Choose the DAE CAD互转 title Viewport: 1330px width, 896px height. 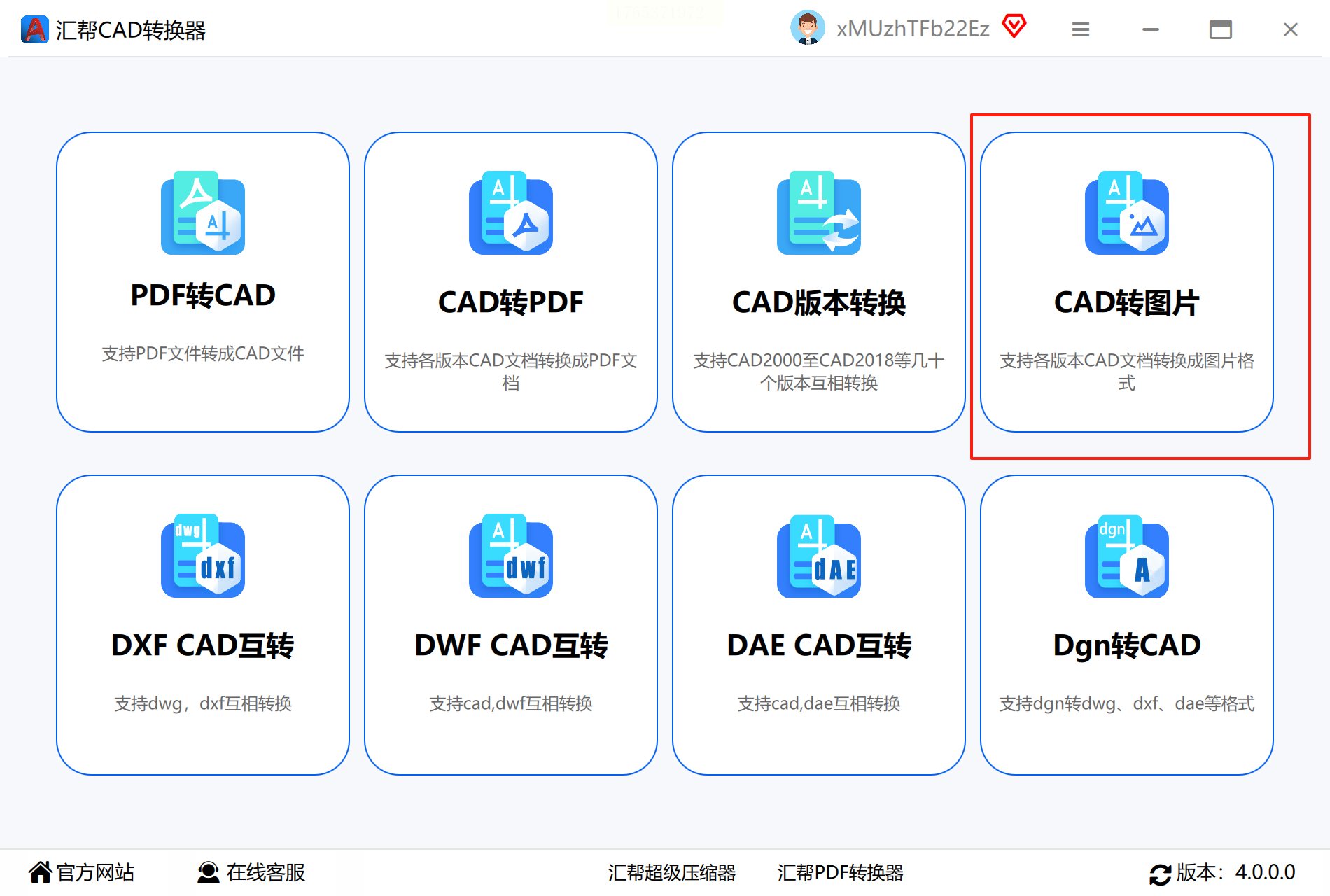point(819,645)
